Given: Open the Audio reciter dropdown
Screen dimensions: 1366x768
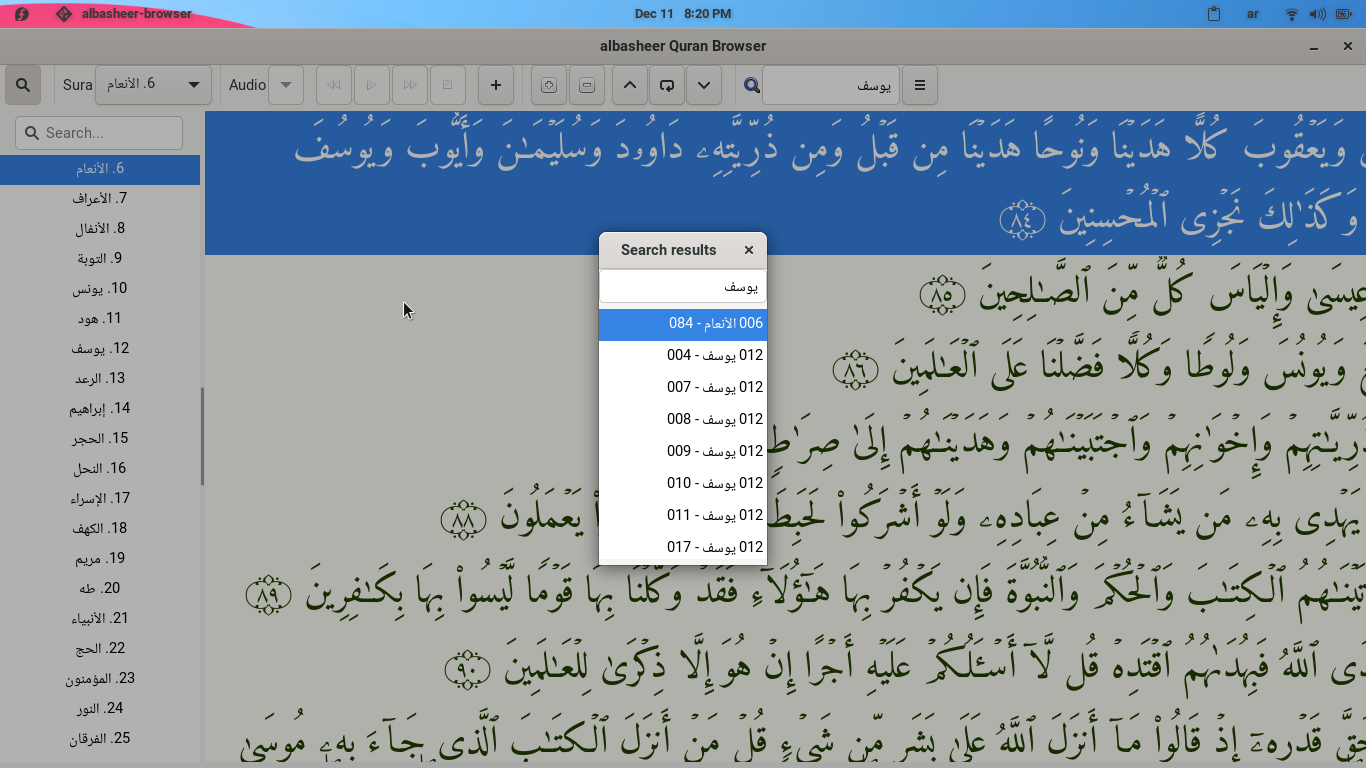Looking at the screenshot, I should tap(285, 85).
